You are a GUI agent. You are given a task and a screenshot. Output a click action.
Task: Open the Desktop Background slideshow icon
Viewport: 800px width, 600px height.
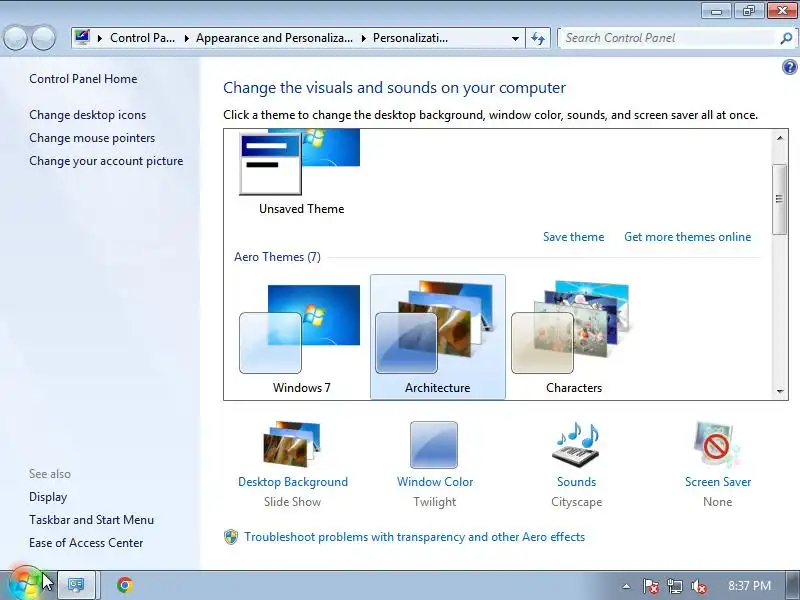(292, 444)
